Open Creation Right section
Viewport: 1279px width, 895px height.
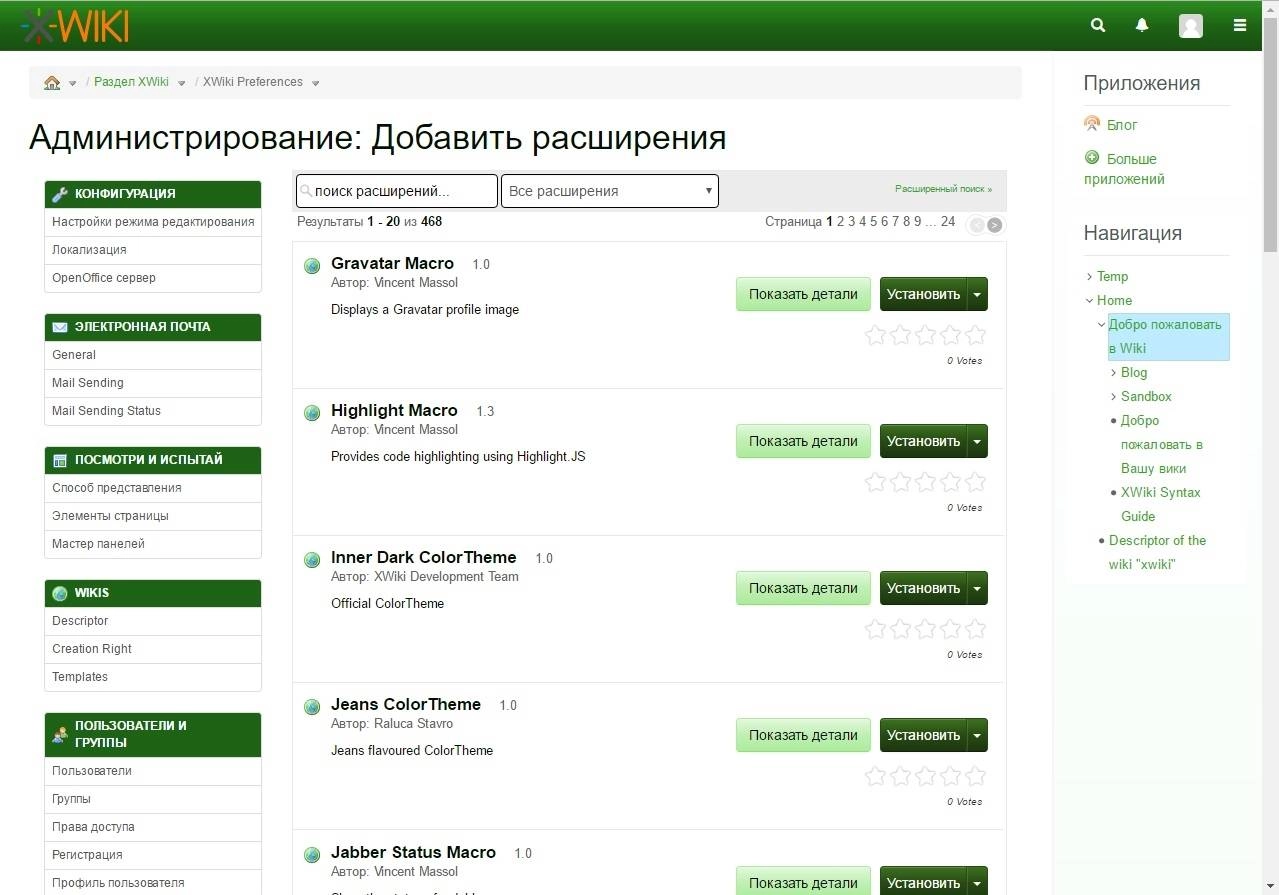click(x=153, y=649)
